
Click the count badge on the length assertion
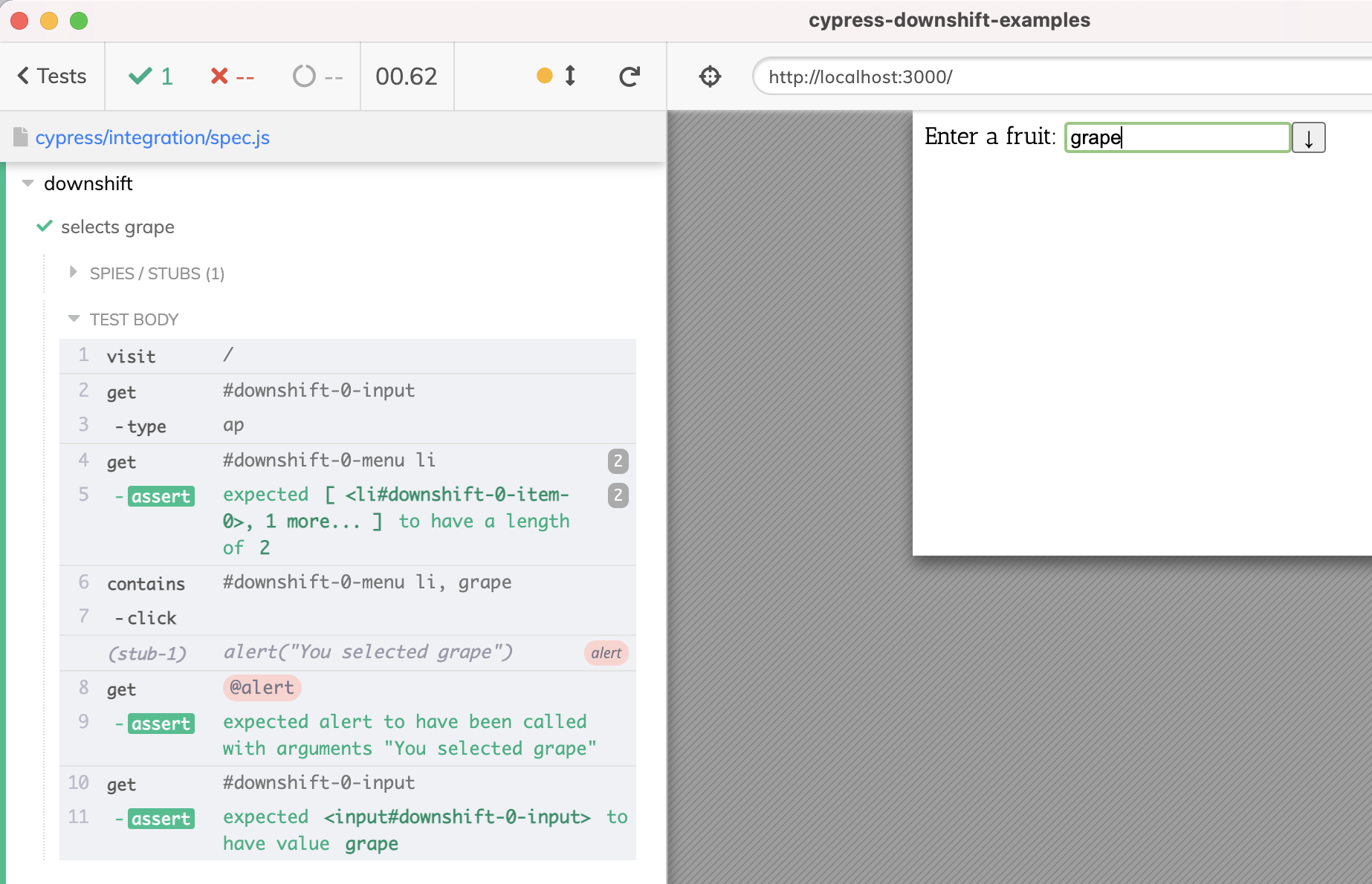tap(618, 495)
